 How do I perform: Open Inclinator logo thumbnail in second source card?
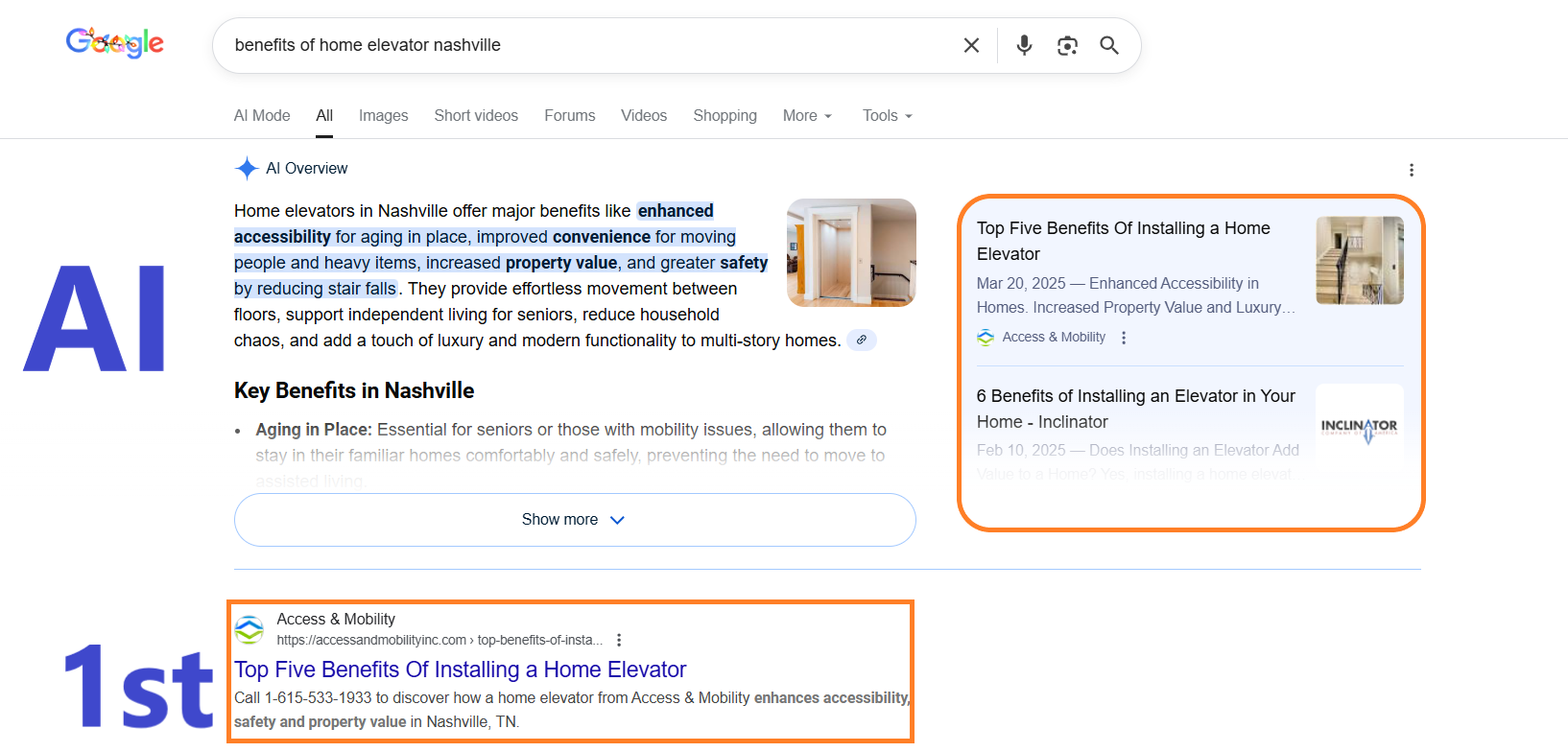(x=1360, y=428)
